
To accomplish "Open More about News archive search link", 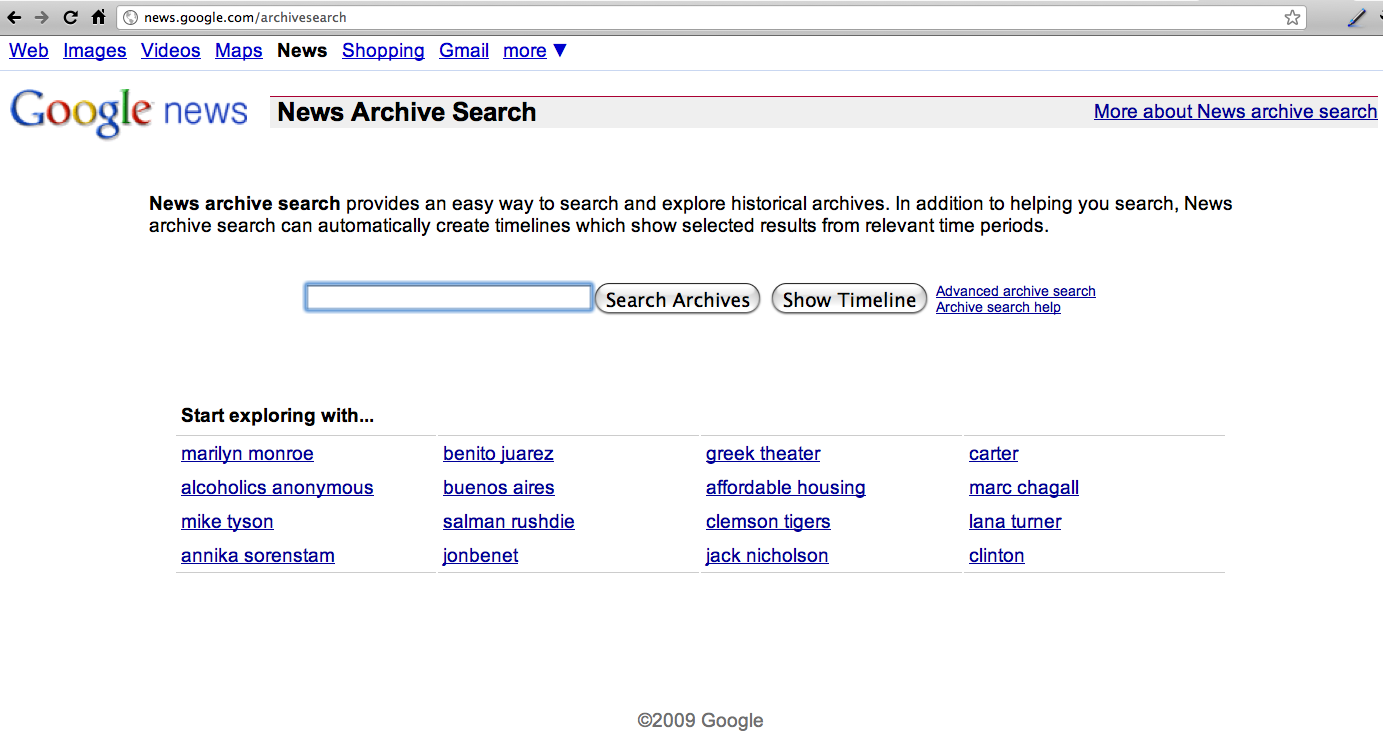I will [1235, 111].
